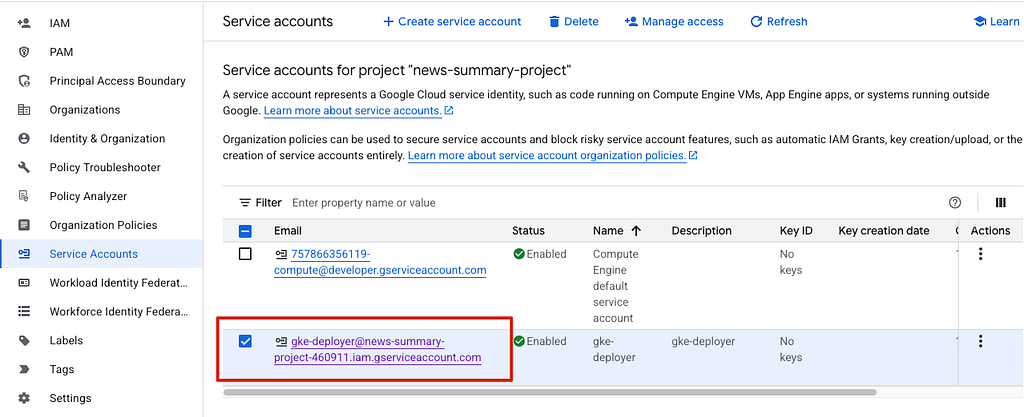Click the Organization Policies list icon

(24, 225)
